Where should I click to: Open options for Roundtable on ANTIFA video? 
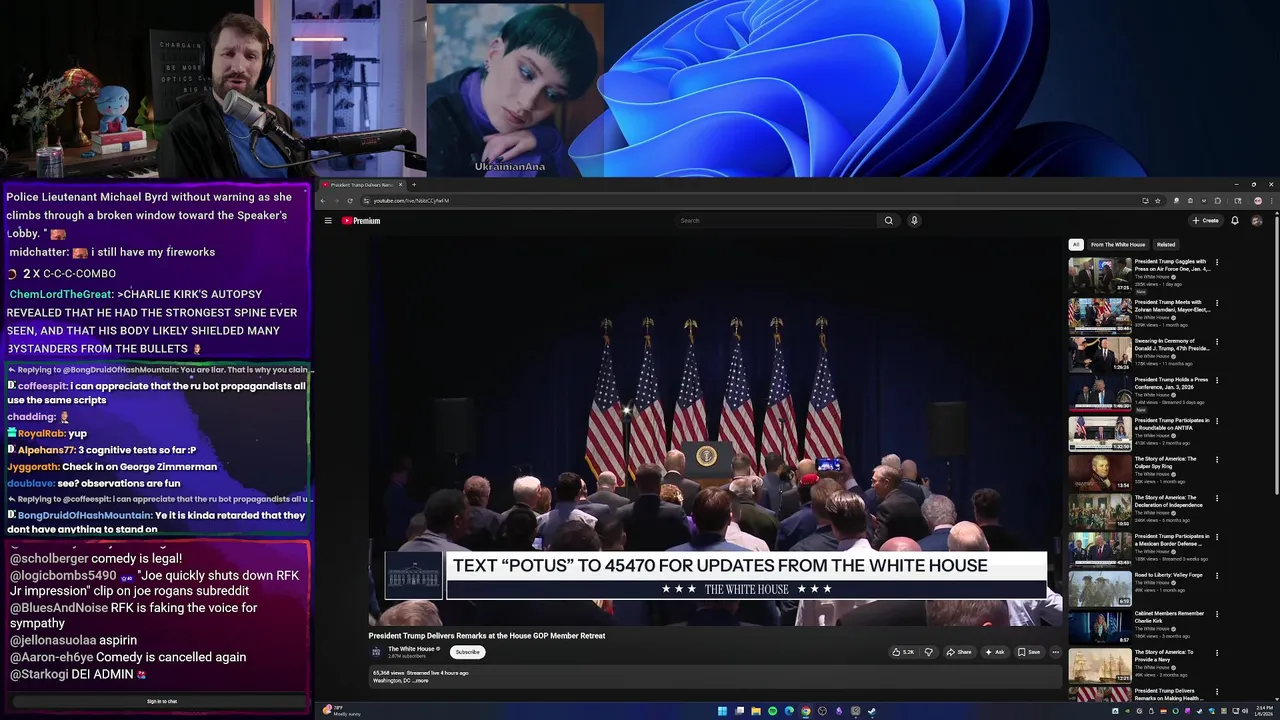click(x=1217, y=421)
